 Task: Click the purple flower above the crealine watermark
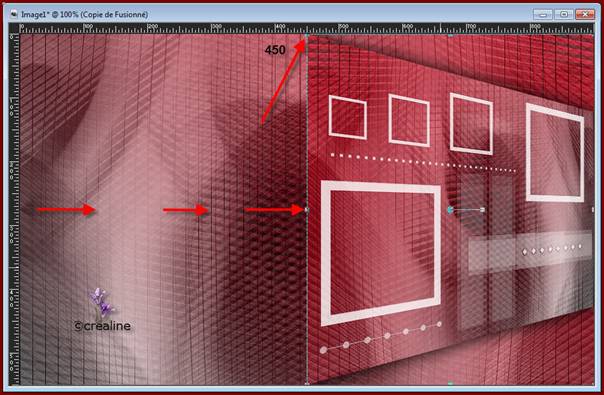[101, 302]
